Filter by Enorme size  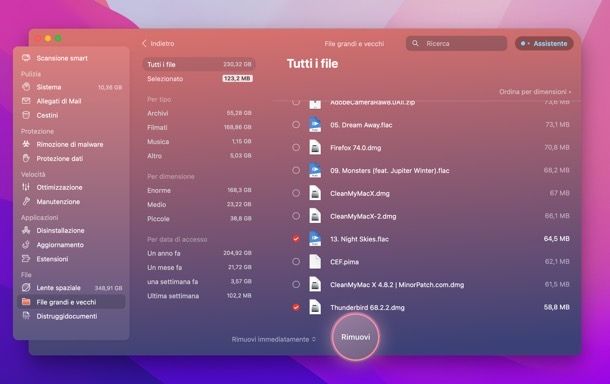(199, 190)
